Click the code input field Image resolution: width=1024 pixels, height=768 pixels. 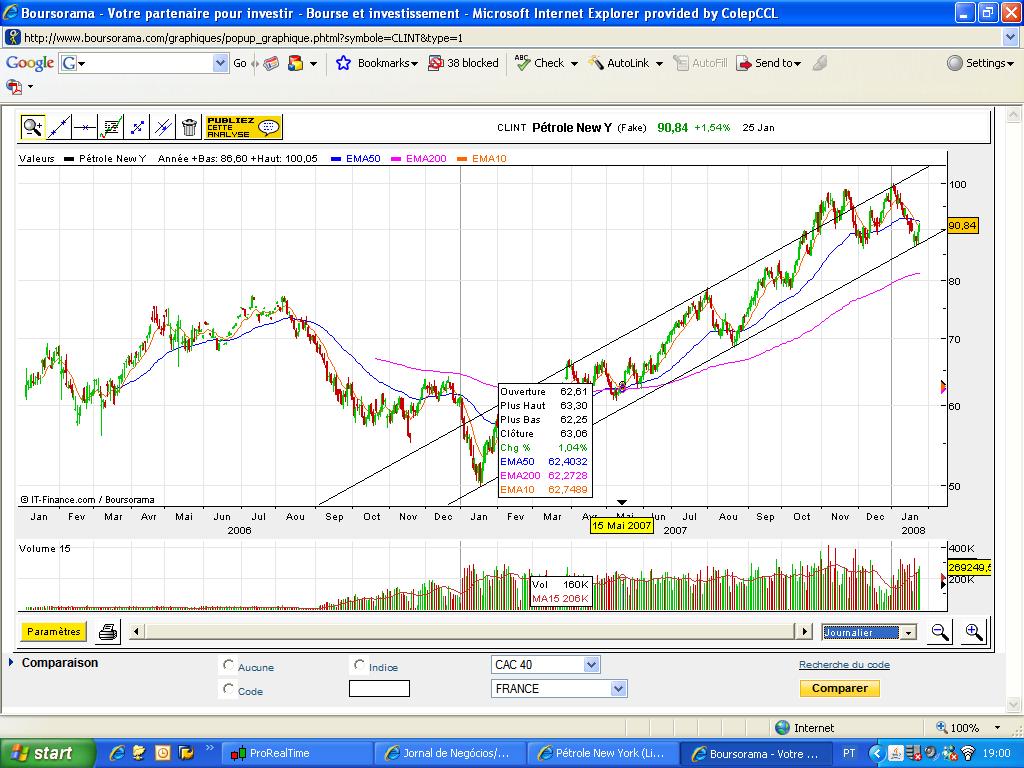click(x=379, y=688)
